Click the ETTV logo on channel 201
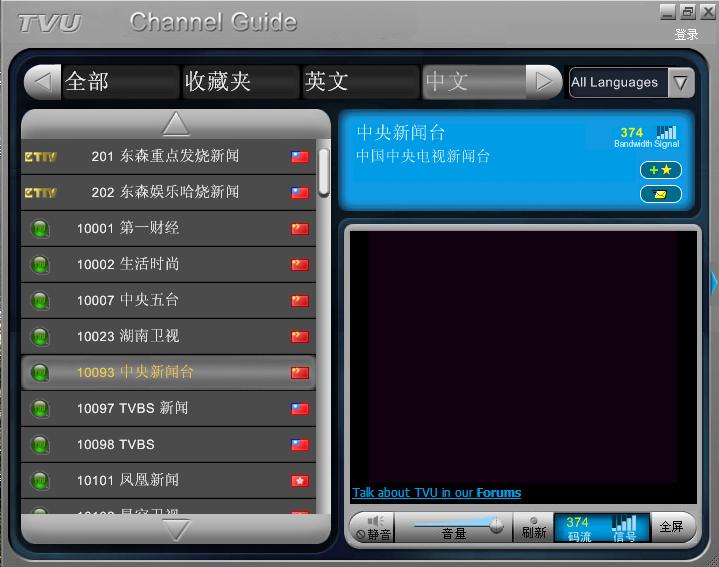This screenshot has height=567, width=719. click(x=40, y=157)
